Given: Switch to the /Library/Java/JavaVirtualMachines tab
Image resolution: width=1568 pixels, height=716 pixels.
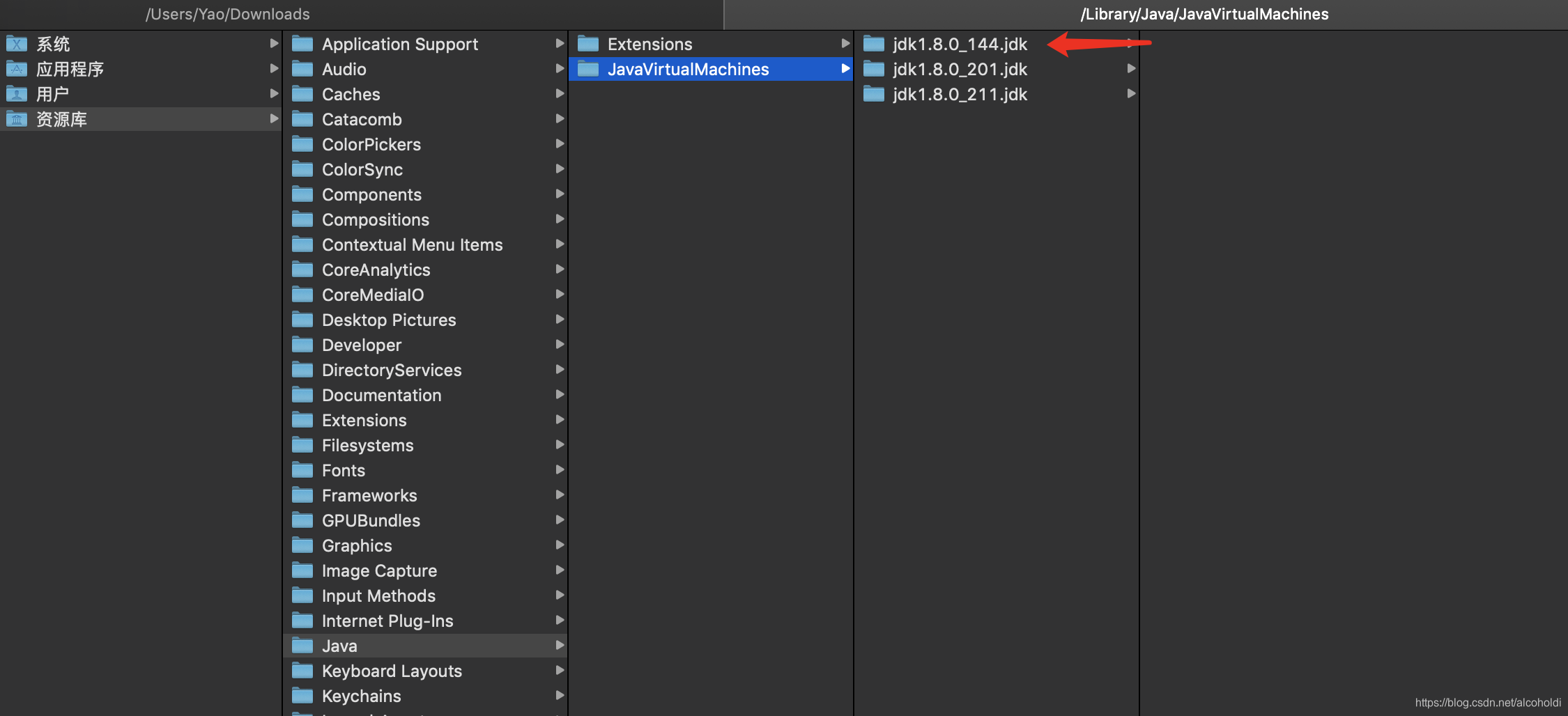Looking at the screenshot, I should tap(1146, 14).
